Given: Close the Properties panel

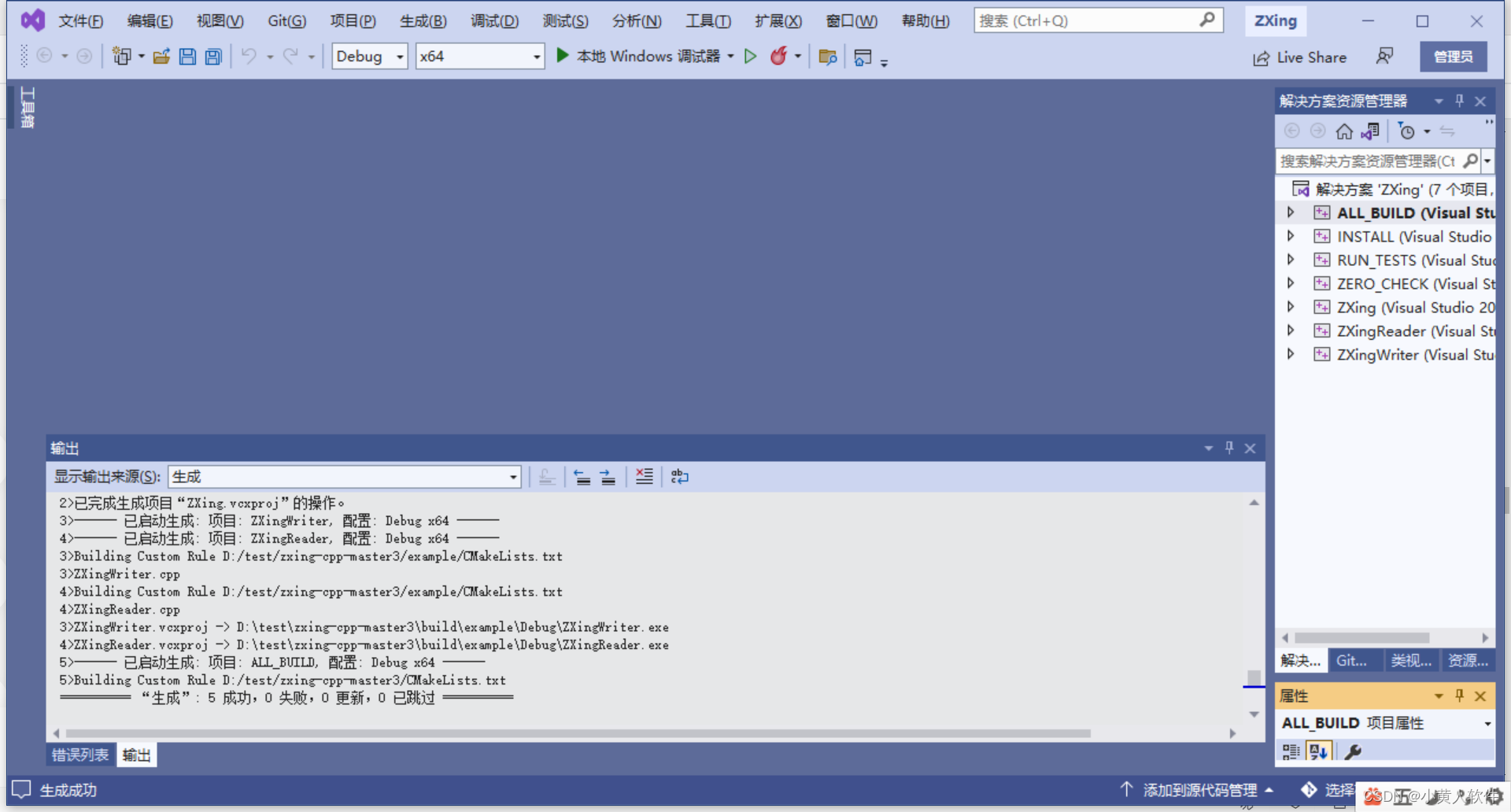Looking at the screenshot, I should pos(1480,696).
